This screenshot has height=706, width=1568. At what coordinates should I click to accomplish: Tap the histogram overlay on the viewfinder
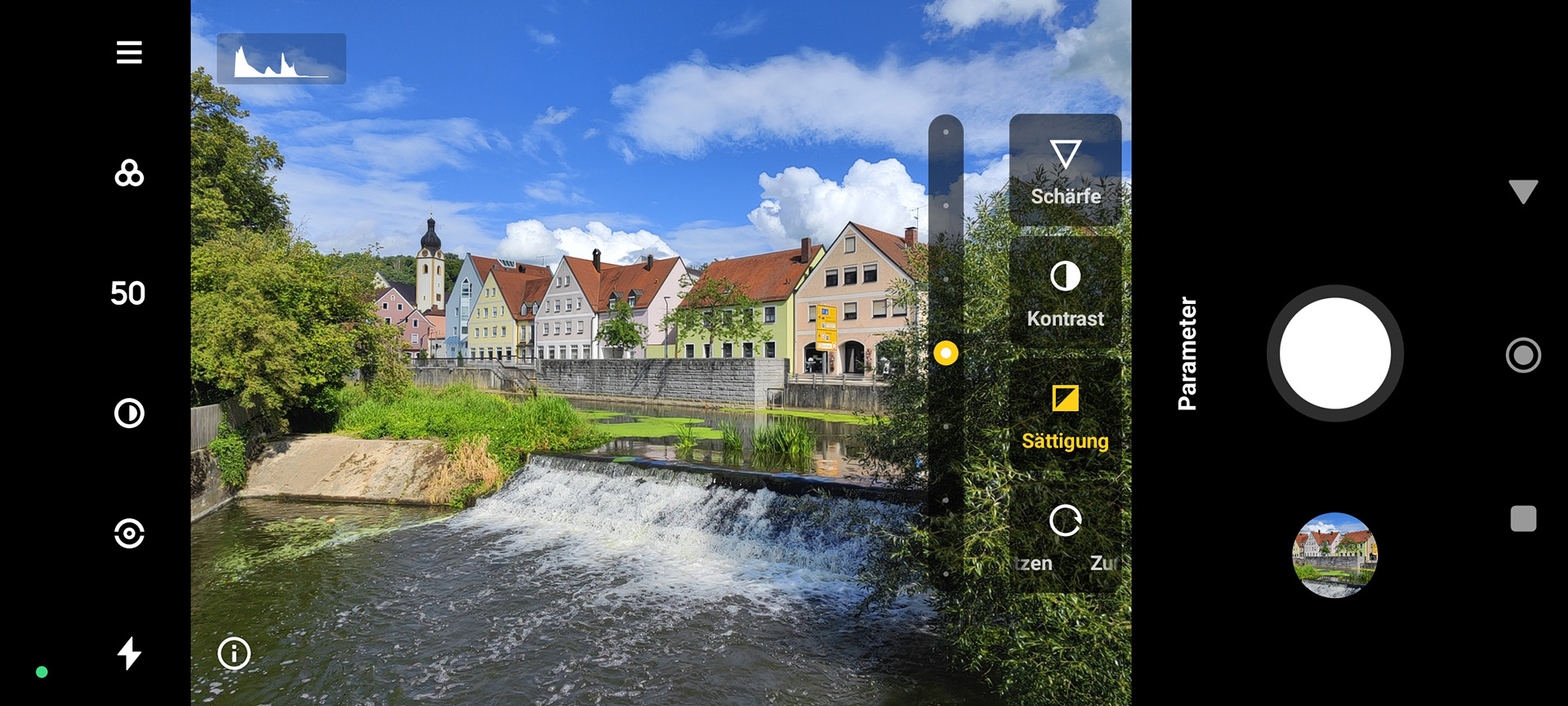tap(281, 59)
